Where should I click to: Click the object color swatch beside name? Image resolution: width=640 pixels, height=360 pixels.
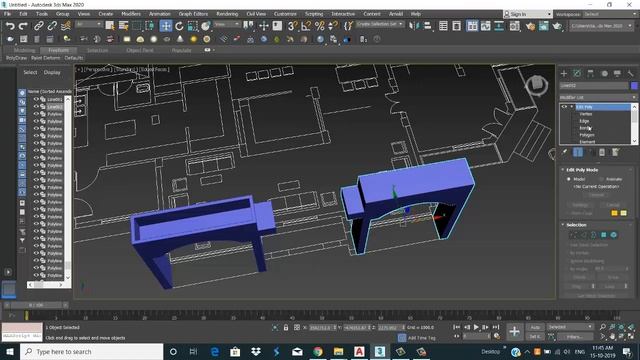pyautogui.click(x=634, y=86)
